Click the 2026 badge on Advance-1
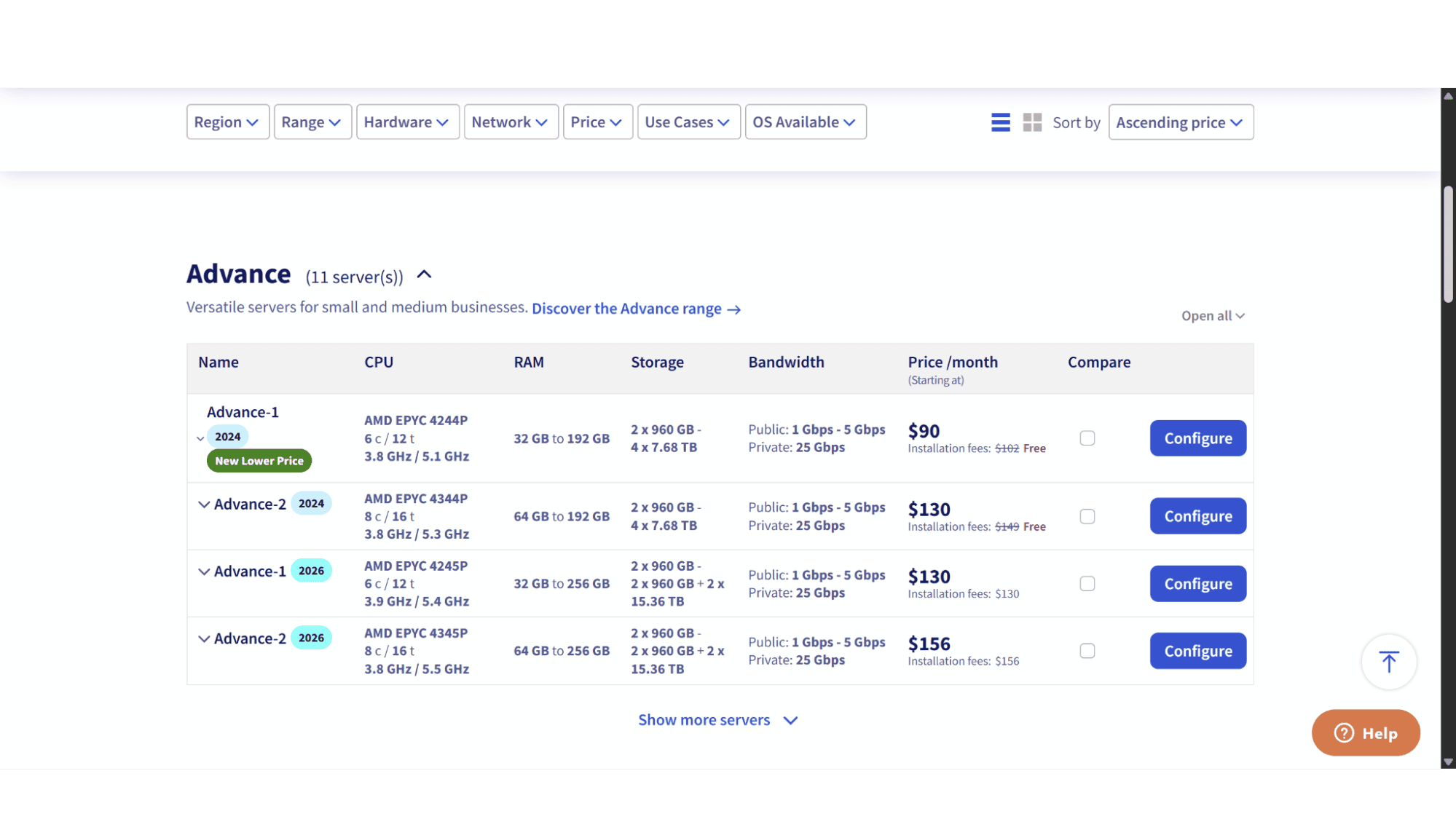 (x=311, y=571)
